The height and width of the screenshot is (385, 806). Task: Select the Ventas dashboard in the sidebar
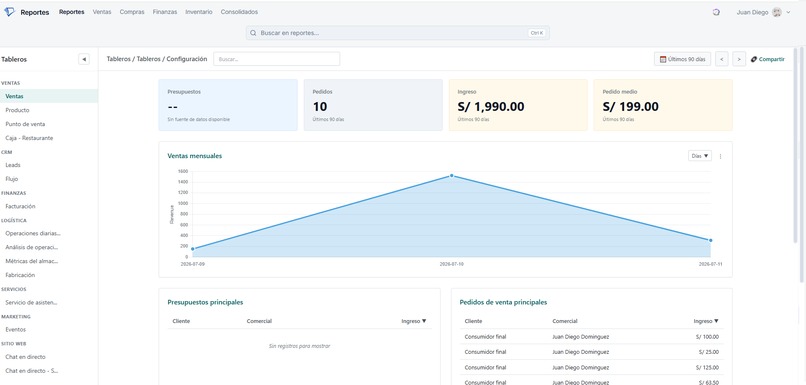coord(49,96)
